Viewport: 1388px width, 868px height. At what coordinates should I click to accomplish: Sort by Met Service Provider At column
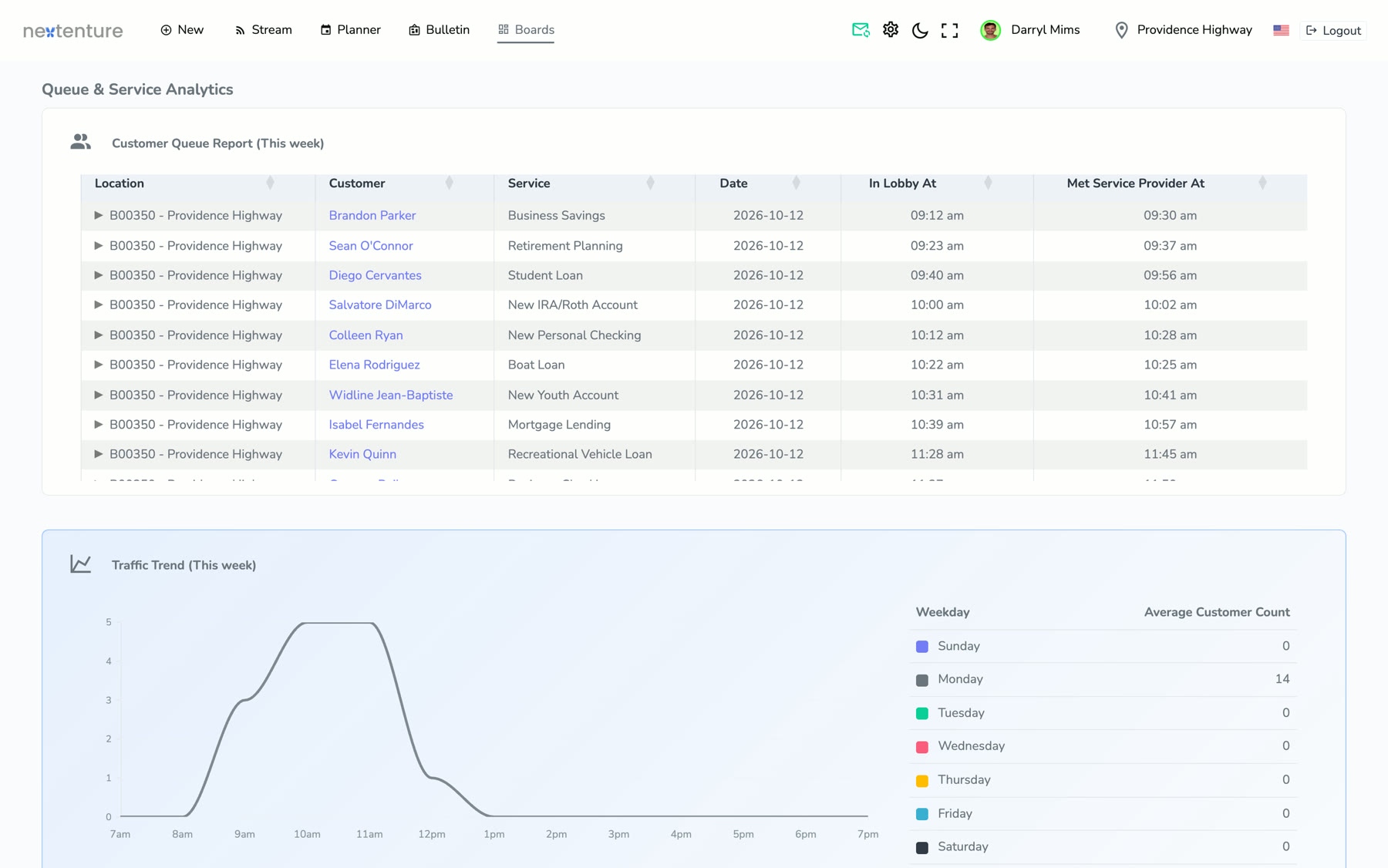(1262, 183)
